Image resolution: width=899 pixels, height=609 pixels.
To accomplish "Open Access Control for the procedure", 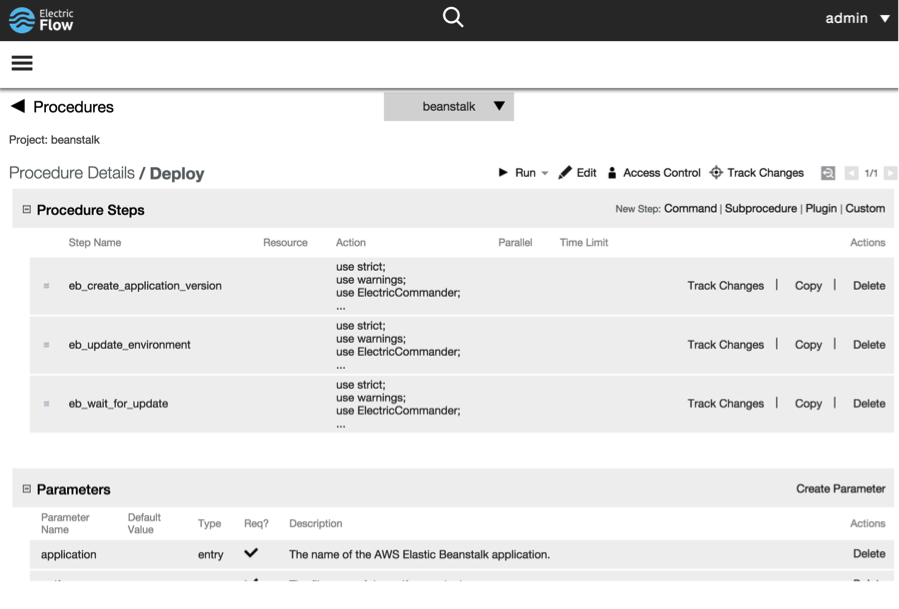I will (x=662, y=173).
